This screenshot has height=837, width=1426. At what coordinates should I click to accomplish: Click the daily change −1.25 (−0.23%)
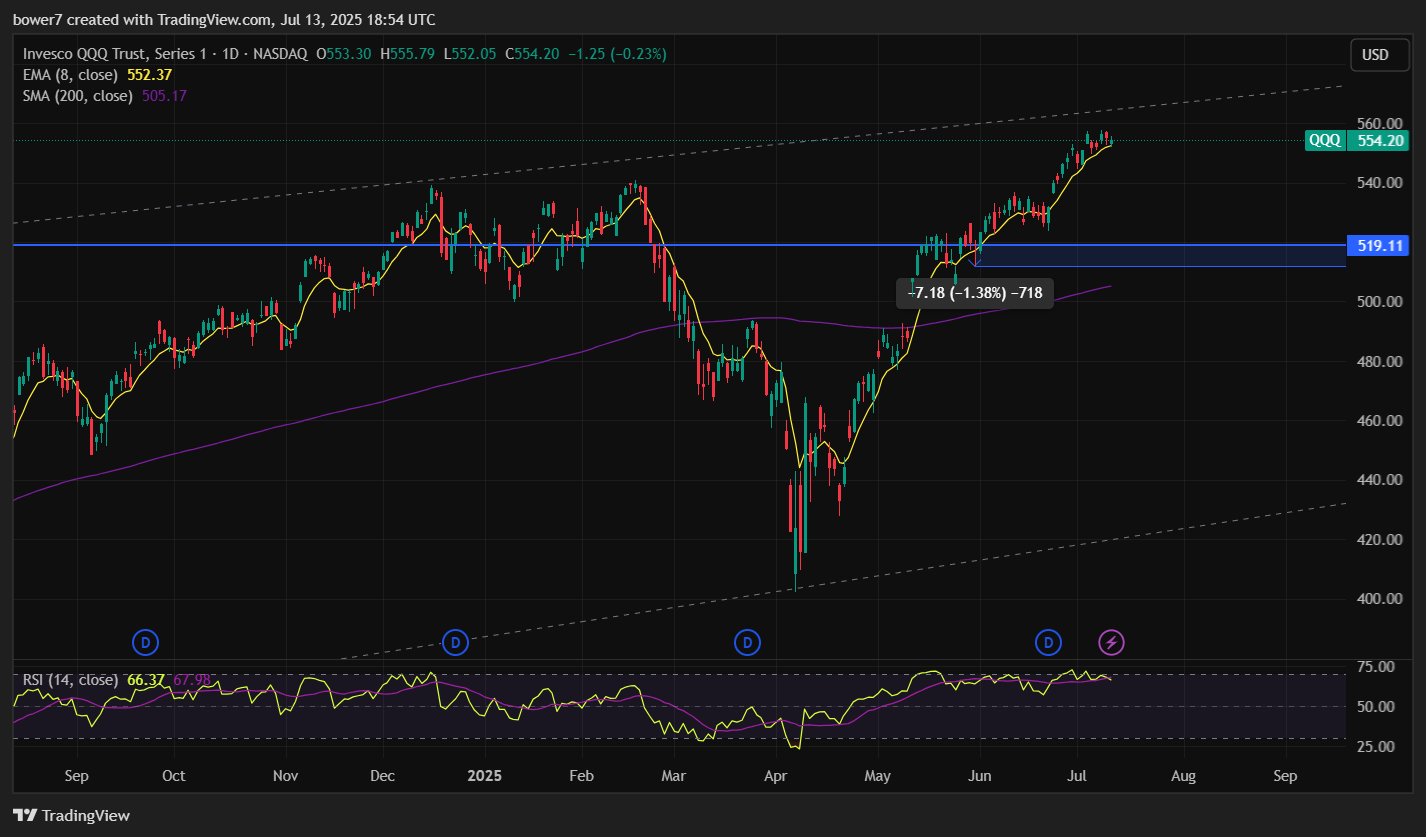[x=617, y=54]
